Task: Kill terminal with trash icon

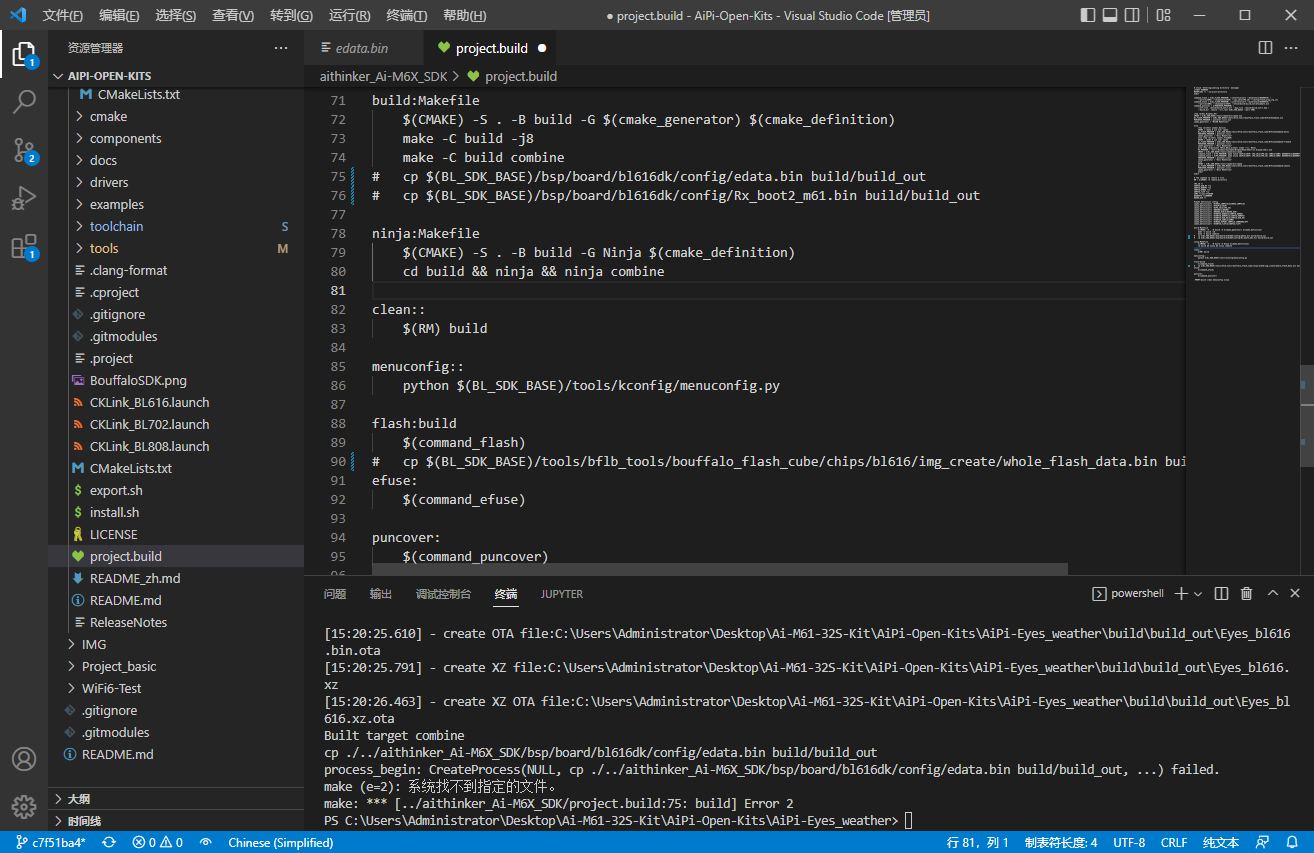Action: pyautogui.click(x=1246, y=593)
